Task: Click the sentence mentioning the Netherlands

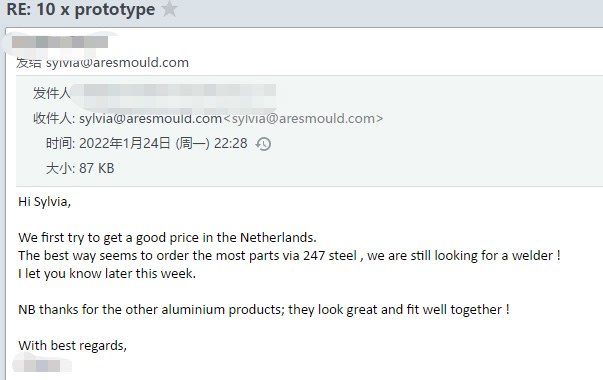Action: [167, 238]
